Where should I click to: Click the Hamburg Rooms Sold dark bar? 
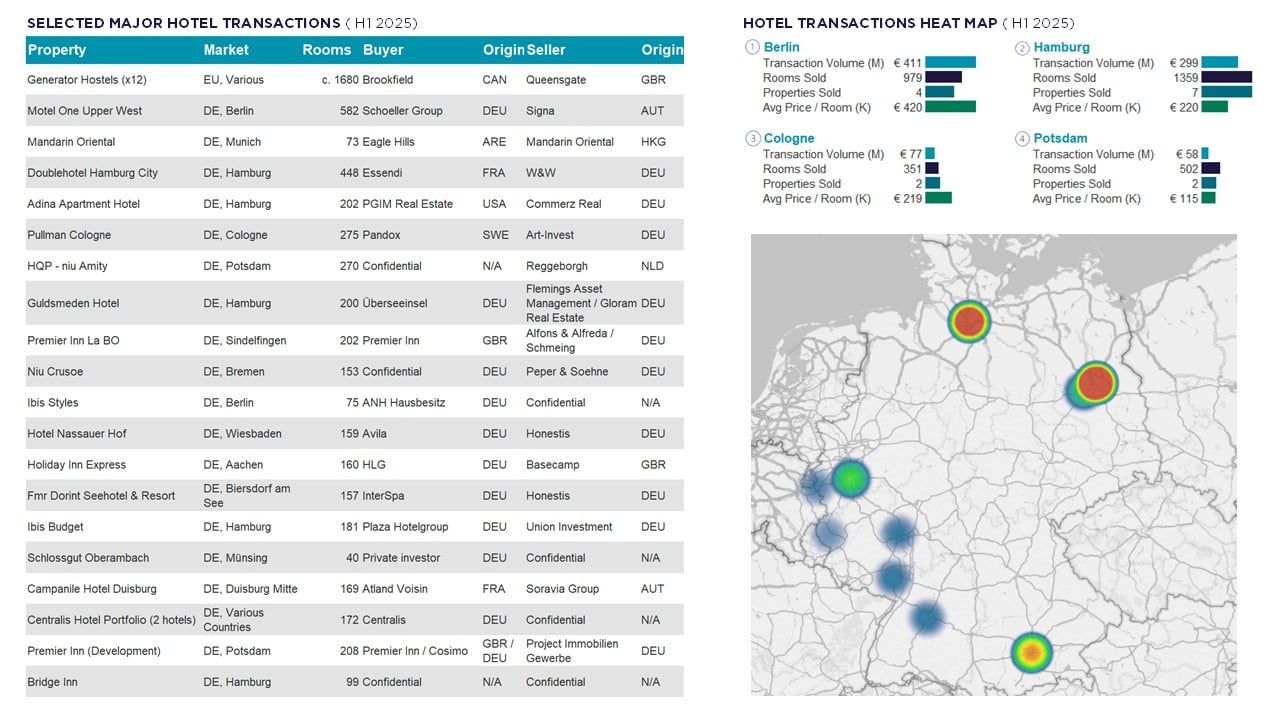click(x=1226, y=77)
